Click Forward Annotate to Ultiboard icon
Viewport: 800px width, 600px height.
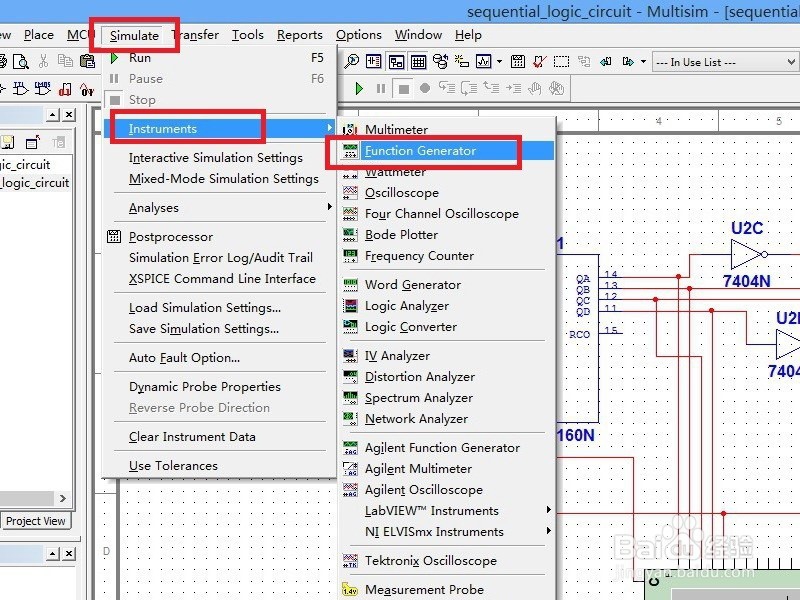coord(628,62)
